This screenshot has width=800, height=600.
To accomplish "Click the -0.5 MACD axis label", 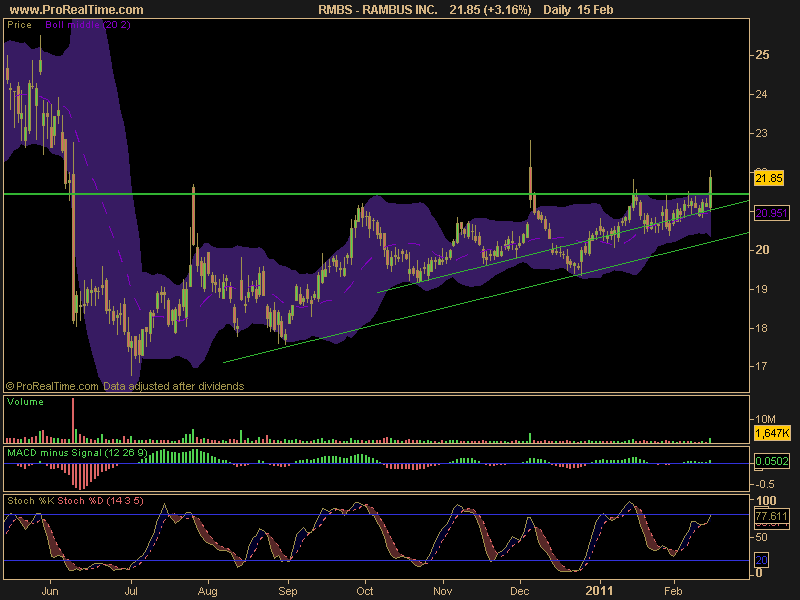I will click(764, 484).
